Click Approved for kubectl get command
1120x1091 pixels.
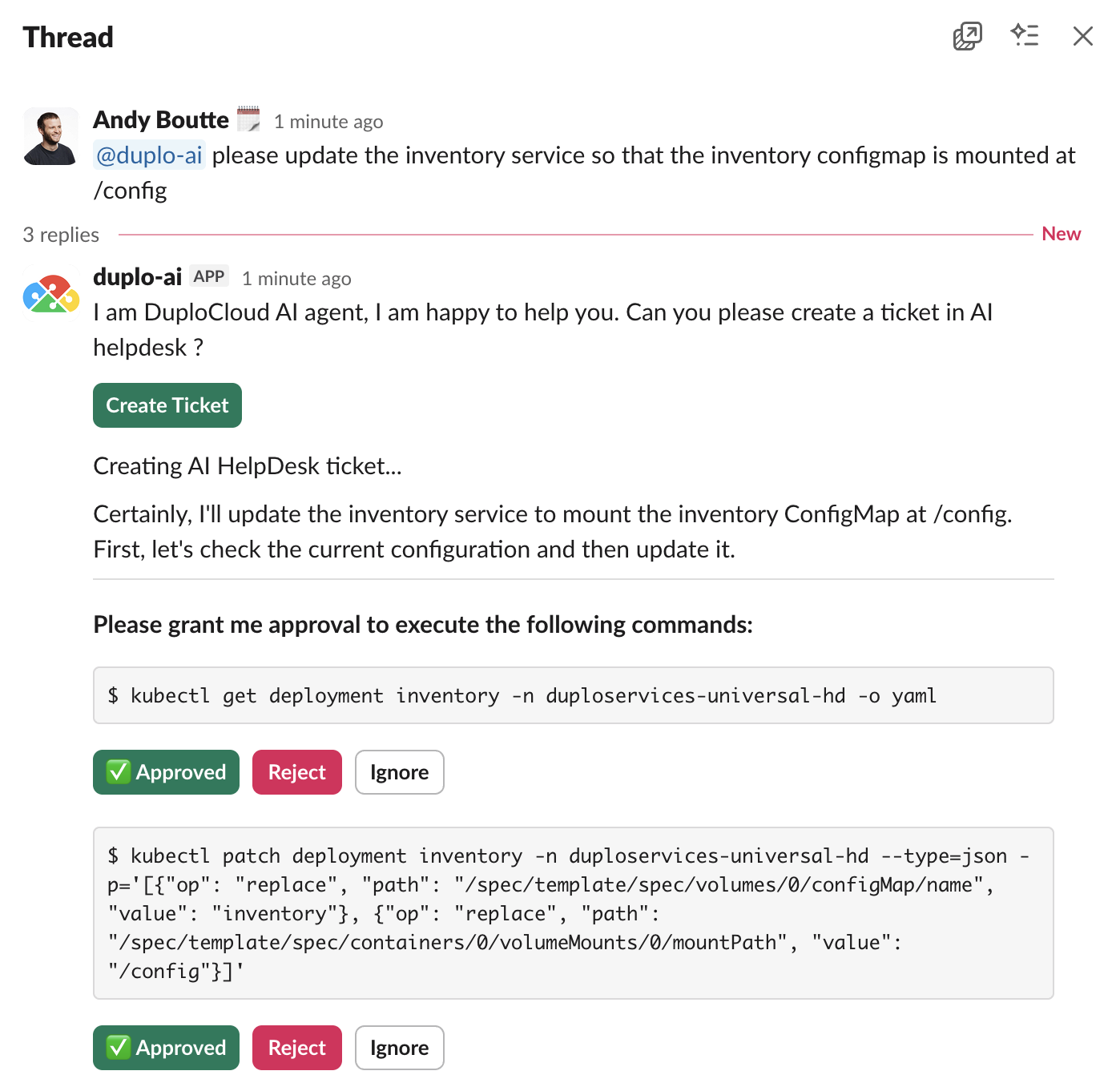tap(166, 772)
